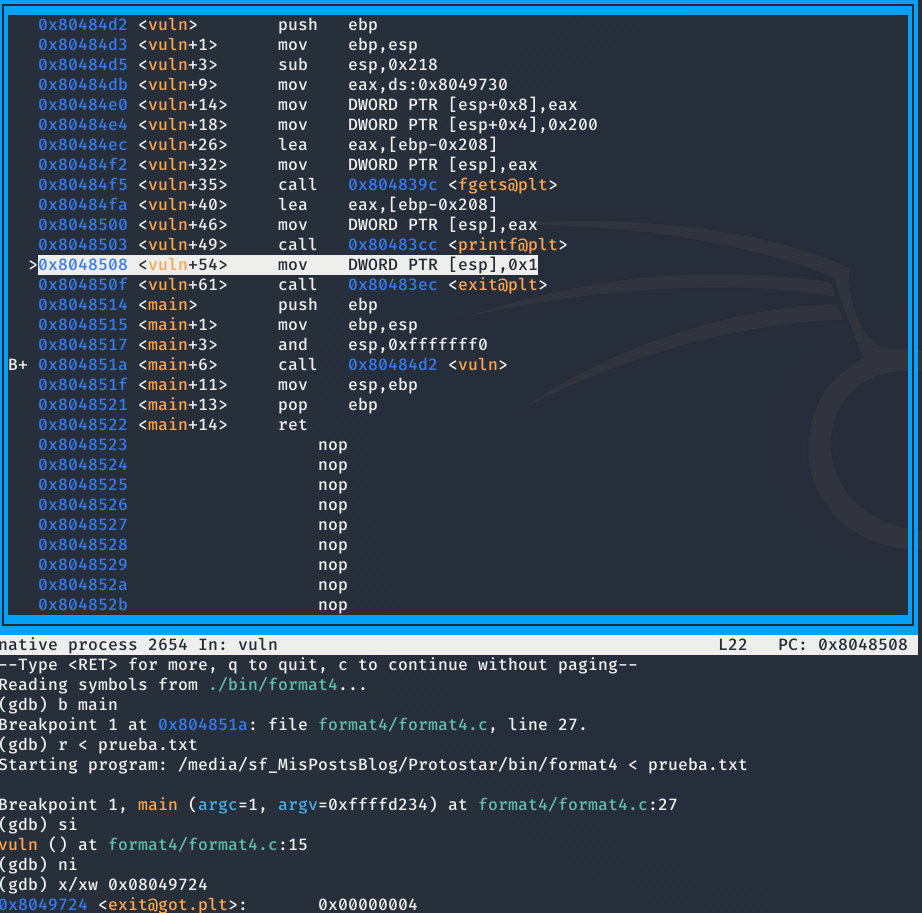
Task: Click the <main> push ebp label
Action: [x=168, y=305]
